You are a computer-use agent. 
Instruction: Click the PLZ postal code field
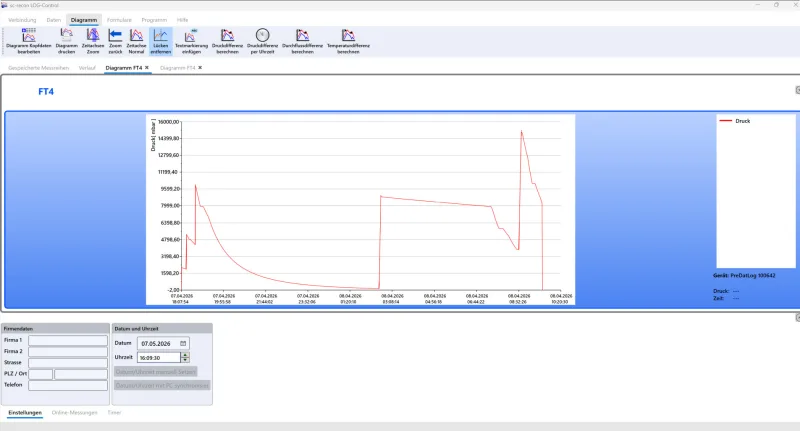tap(40, 374)
